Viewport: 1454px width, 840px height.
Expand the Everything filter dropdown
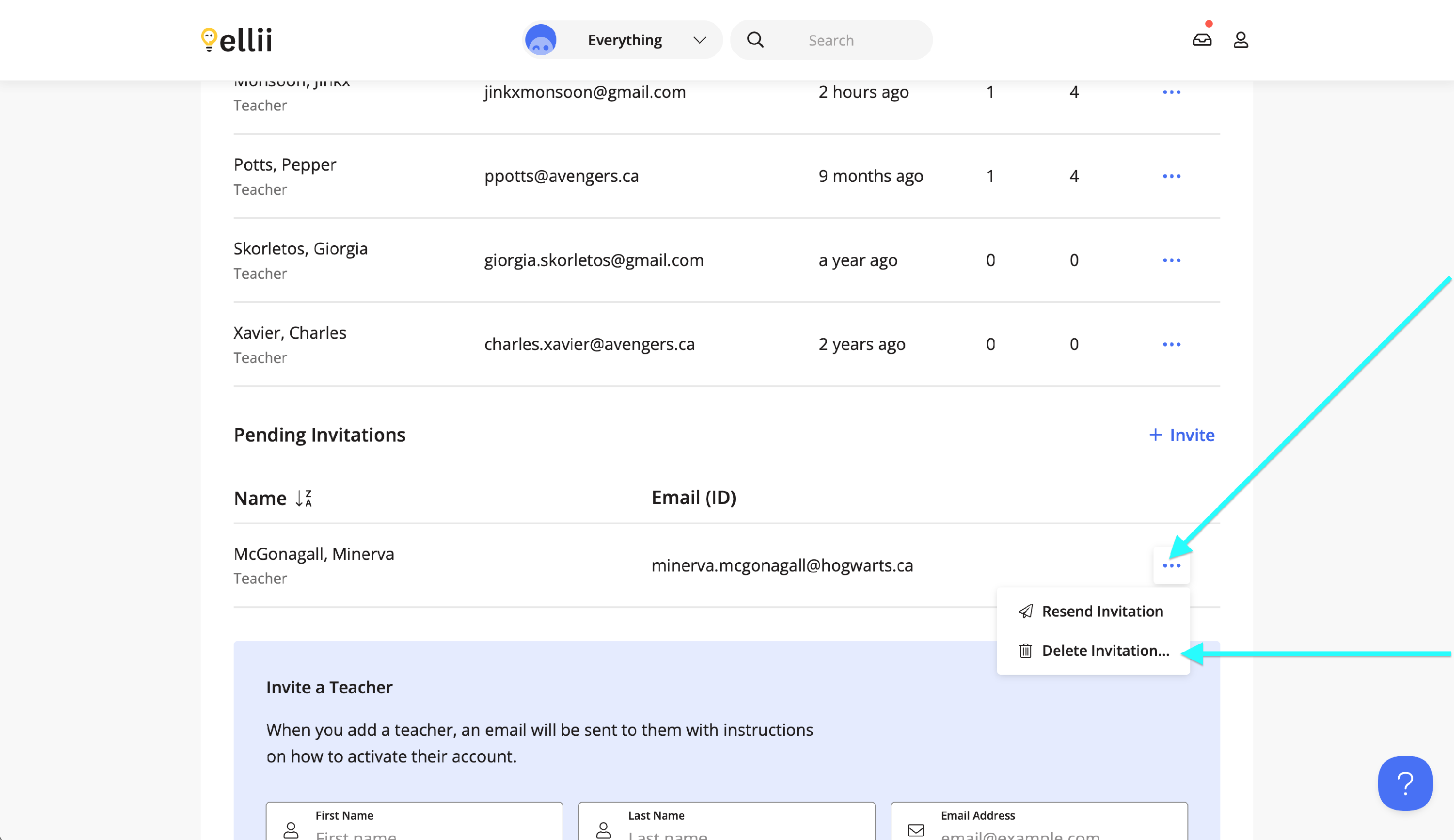coord(699,40)
